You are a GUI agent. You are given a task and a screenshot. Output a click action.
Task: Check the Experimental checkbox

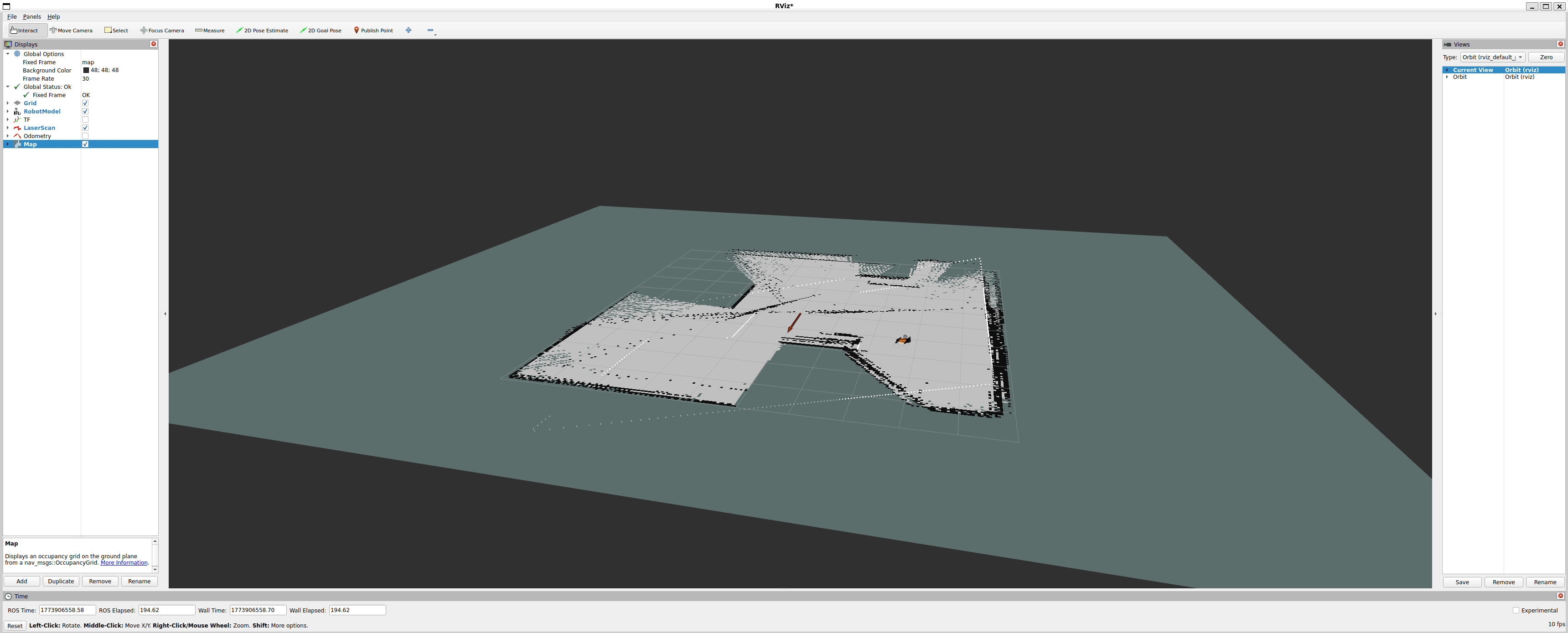[1516, 611]
